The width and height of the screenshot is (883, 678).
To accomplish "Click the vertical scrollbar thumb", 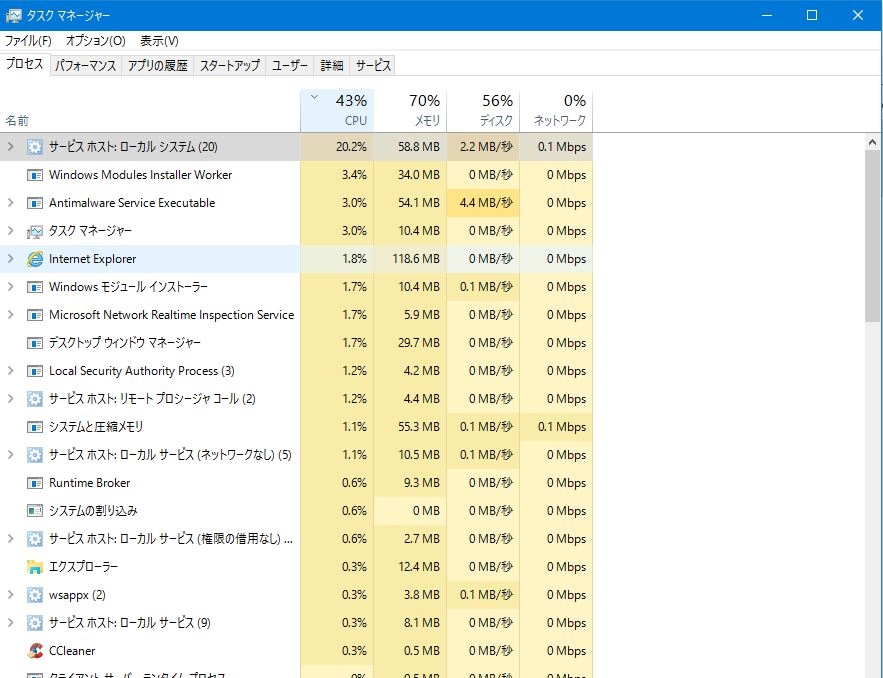I will pos(872,237).
